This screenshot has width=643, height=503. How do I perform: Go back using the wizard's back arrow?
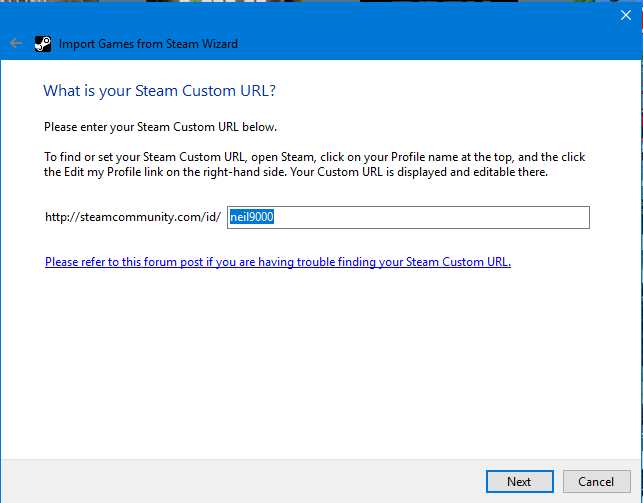pyautogui.click(x=16, y=43)
